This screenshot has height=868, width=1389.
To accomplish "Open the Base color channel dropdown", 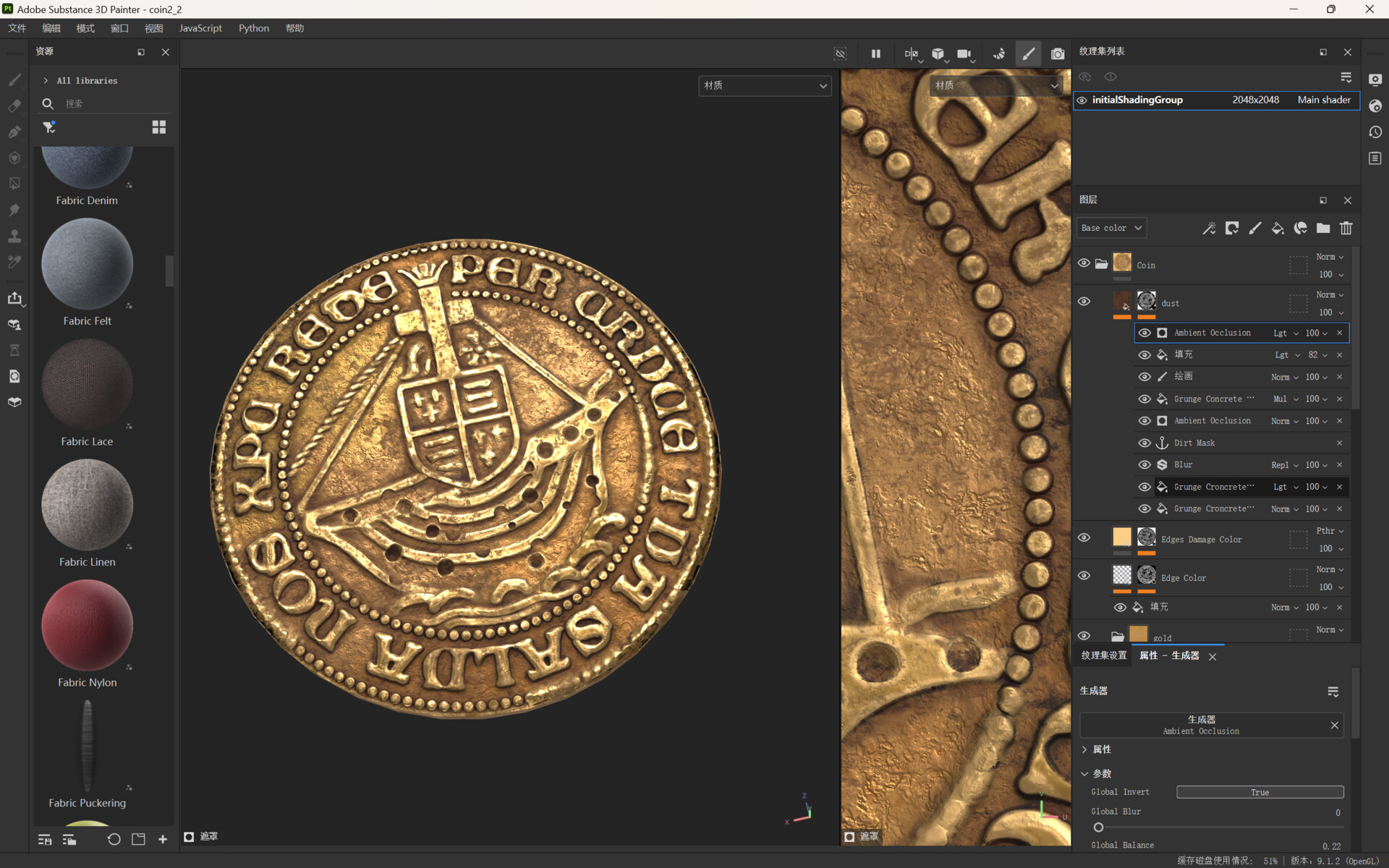I will pos(1111,228).
